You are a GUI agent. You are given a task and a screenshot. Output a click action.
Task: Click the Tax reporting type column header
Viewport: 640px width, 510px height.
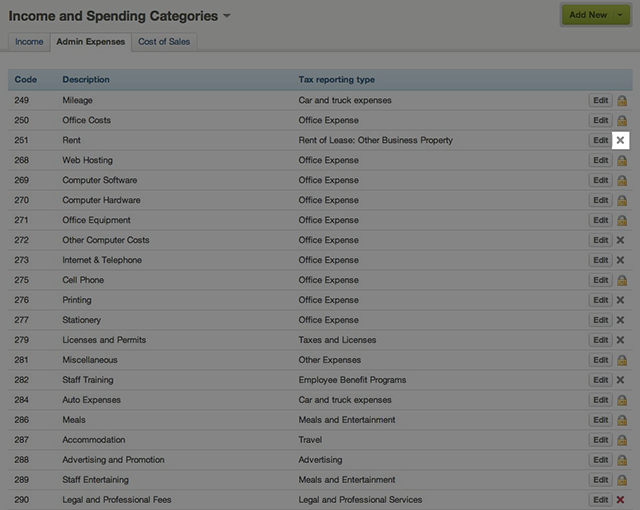(337, 79)
